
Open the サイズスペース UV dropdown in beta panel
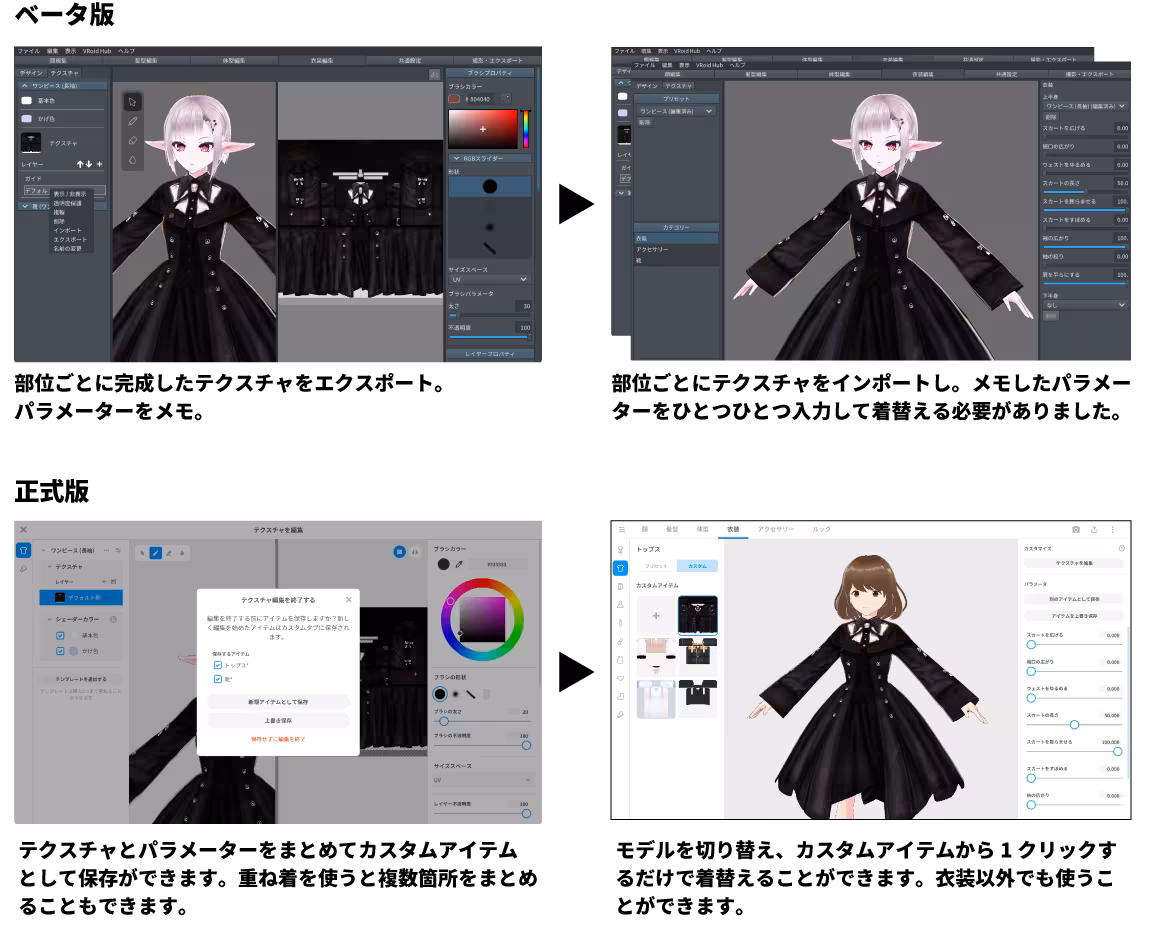click(490, 280)
